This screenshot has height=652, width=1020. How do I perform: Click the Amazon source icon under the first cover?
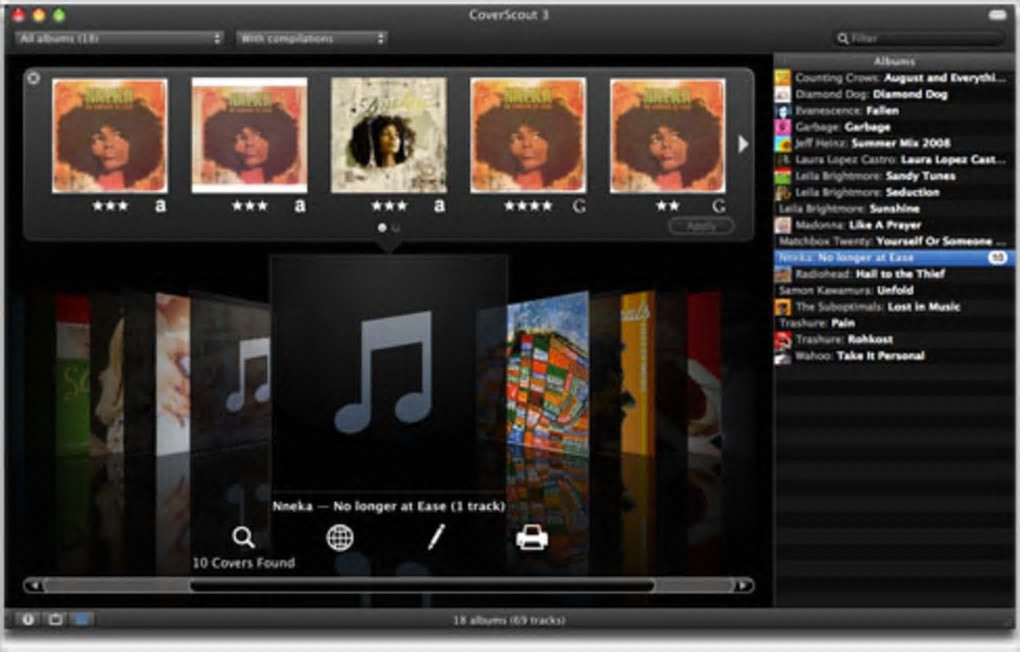point(160,206)
